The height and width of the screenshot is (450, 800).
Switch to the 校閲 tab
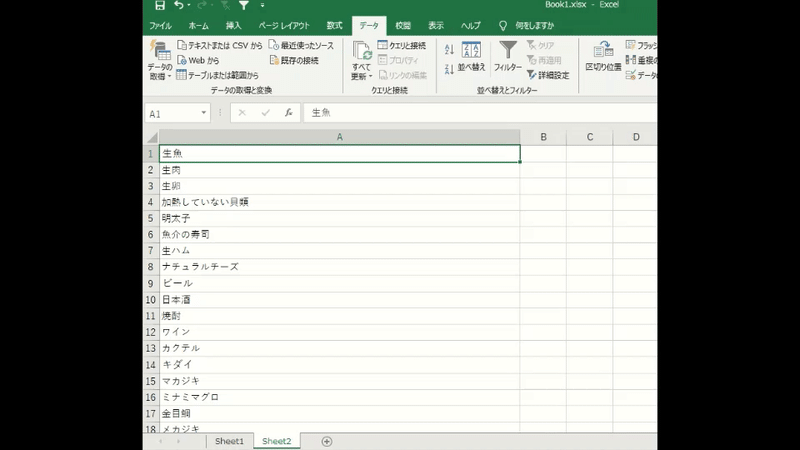click(x=403, y=26)
